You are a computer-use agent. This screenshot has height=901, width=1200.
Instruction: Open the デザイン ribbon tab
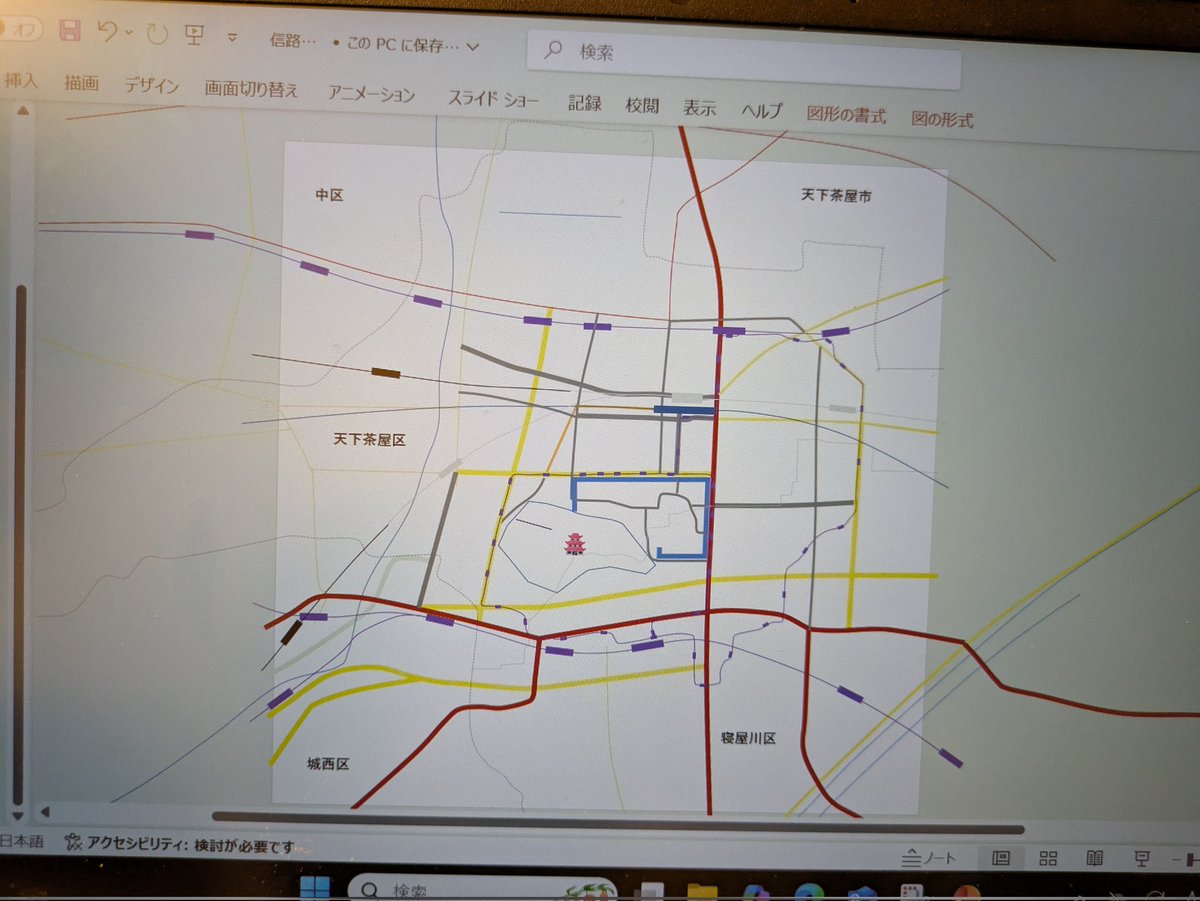[x=151, y=86]
